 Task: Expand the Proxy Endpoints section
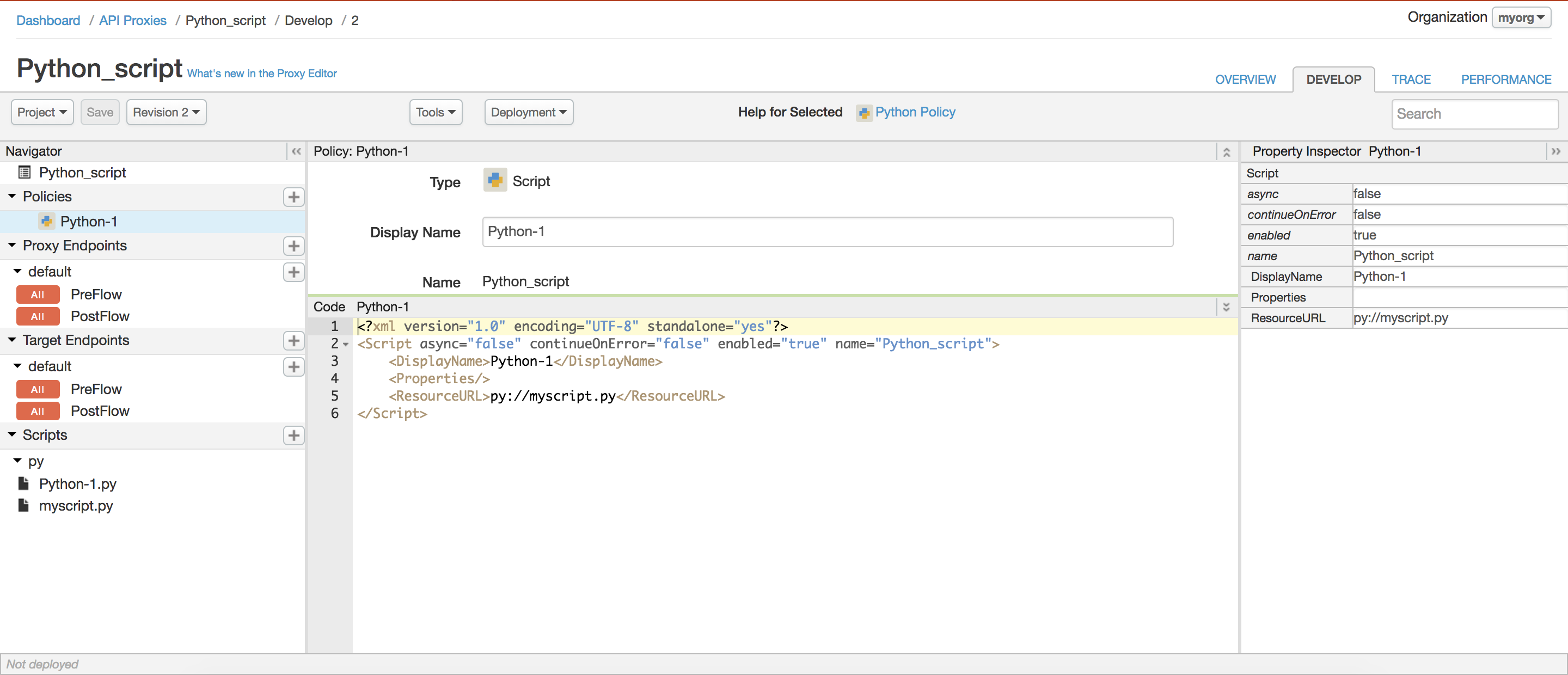pyautogui.click(x=14, y=245)
